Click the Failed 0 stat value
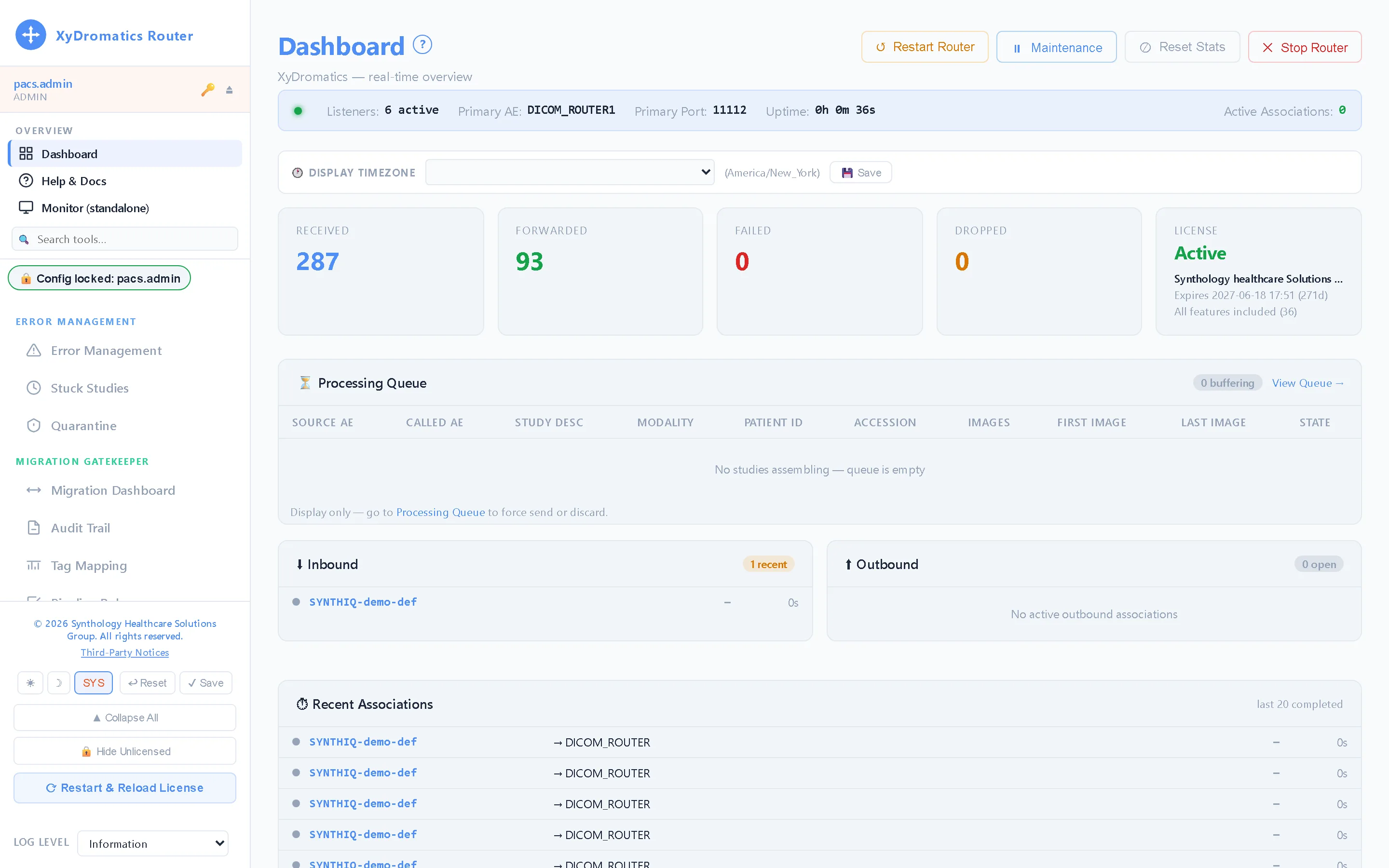This screenshot has width=1389, height=868. [742, 261]
